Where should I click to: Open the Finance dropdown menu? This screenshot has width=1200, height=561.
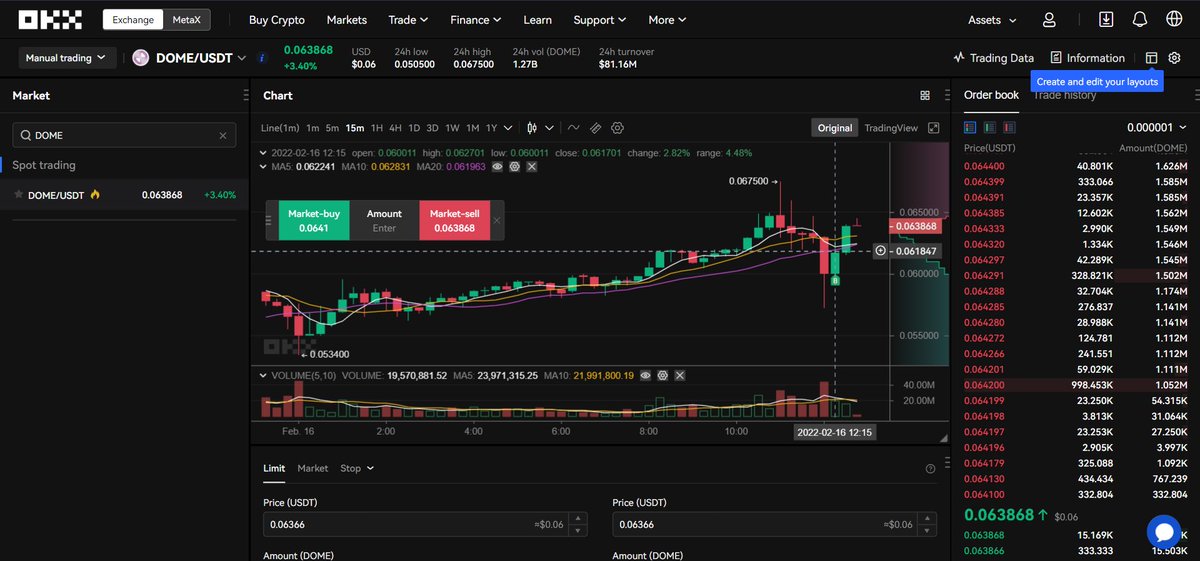coord(476,19)
